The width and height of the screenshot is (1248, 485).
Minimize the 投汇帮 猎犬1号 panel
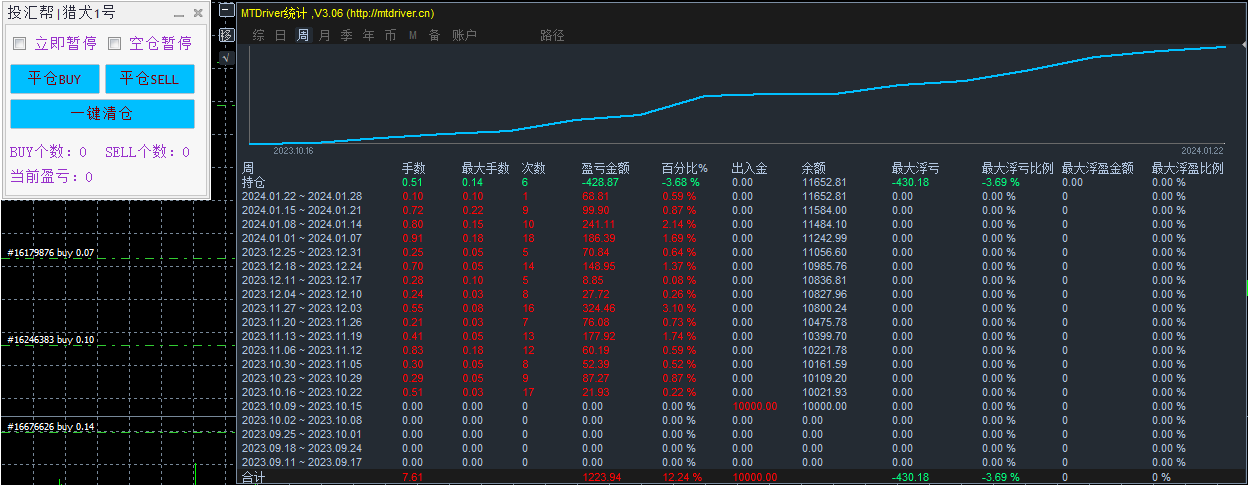(x=179, y=14)
